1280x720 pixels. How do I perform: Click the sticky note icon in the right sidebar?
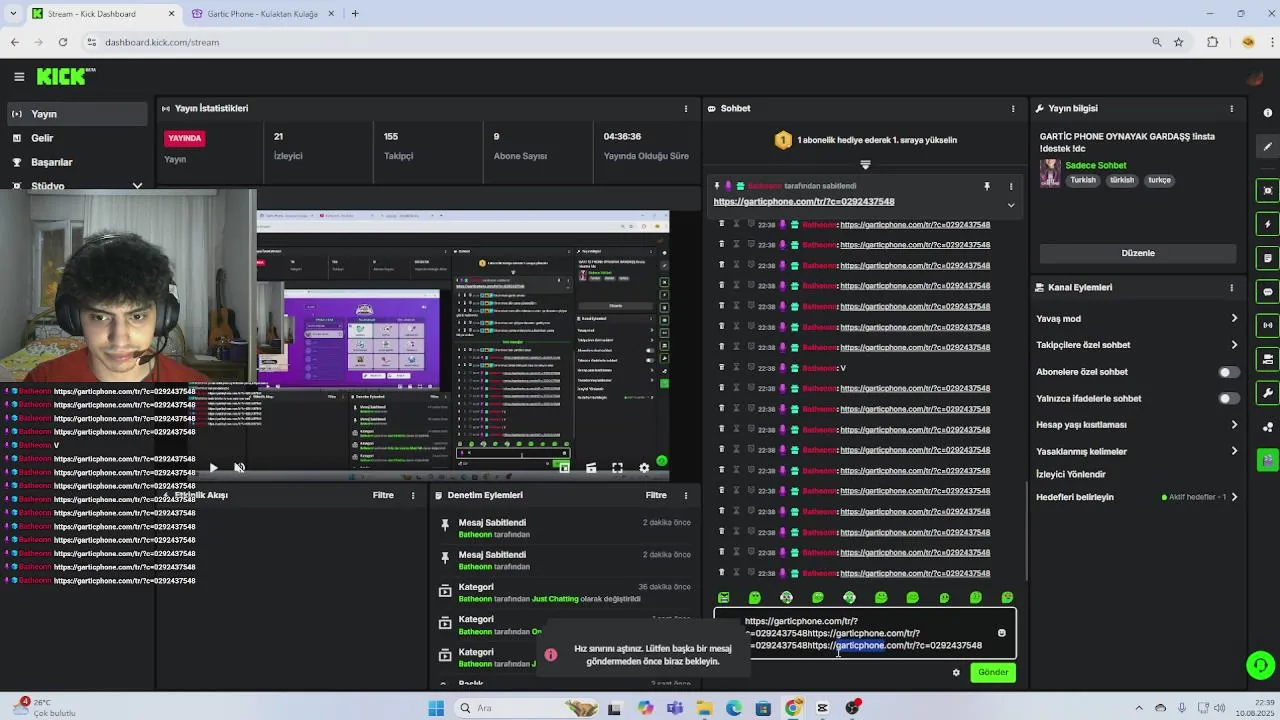(1268, 258)
